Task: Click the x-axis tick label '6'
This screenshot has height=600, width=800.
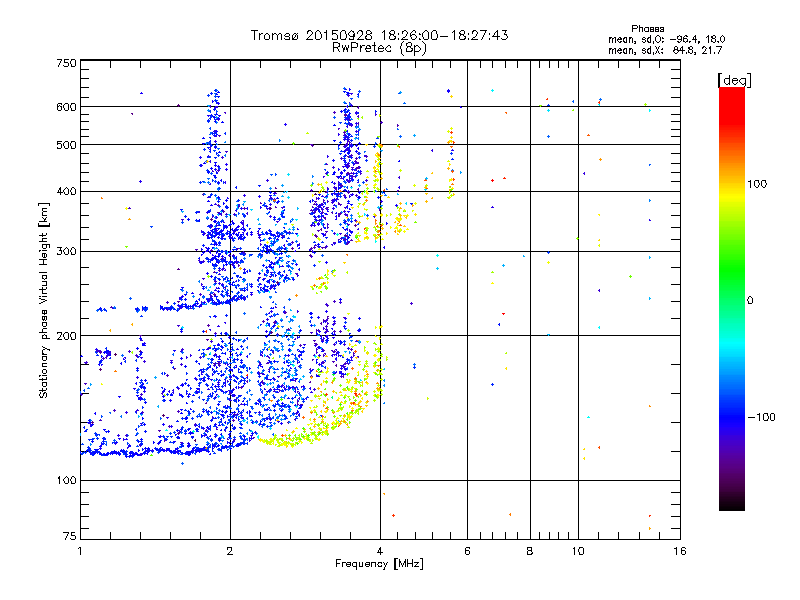Action: tap(467, 551)
